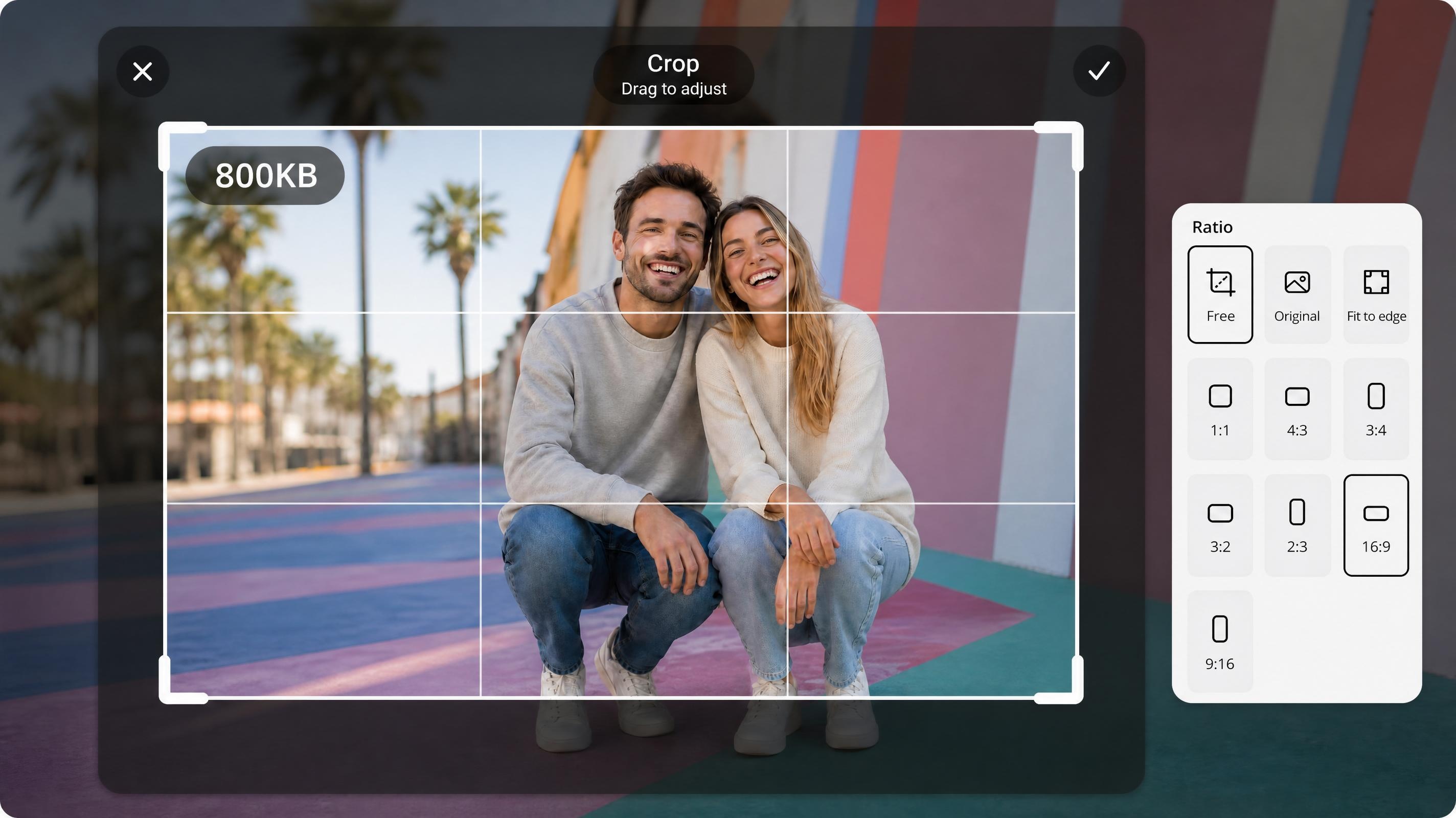Select the 3:4 portrait ratio
This screenshot has width=1456, height=818.
1376,408
